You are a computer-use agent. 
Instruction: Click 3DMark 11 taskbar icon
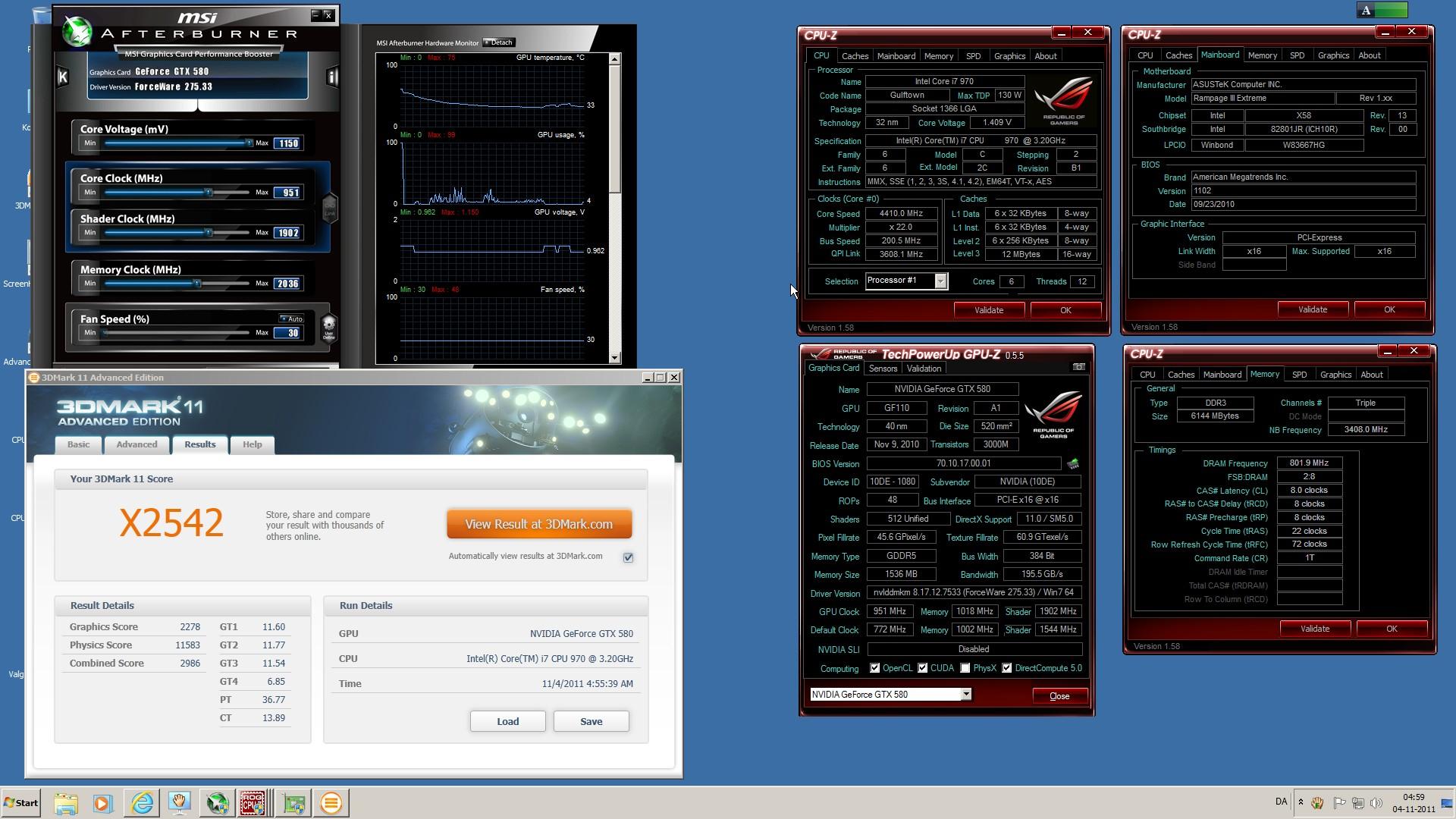pos(331,803)
